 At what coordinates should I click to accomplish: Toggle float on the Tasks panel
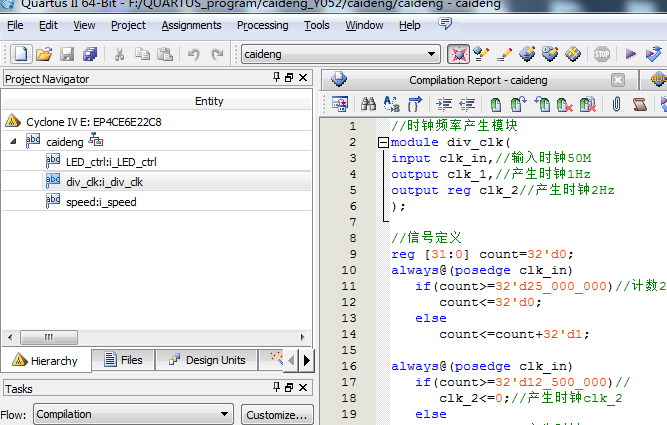point(290,388)
